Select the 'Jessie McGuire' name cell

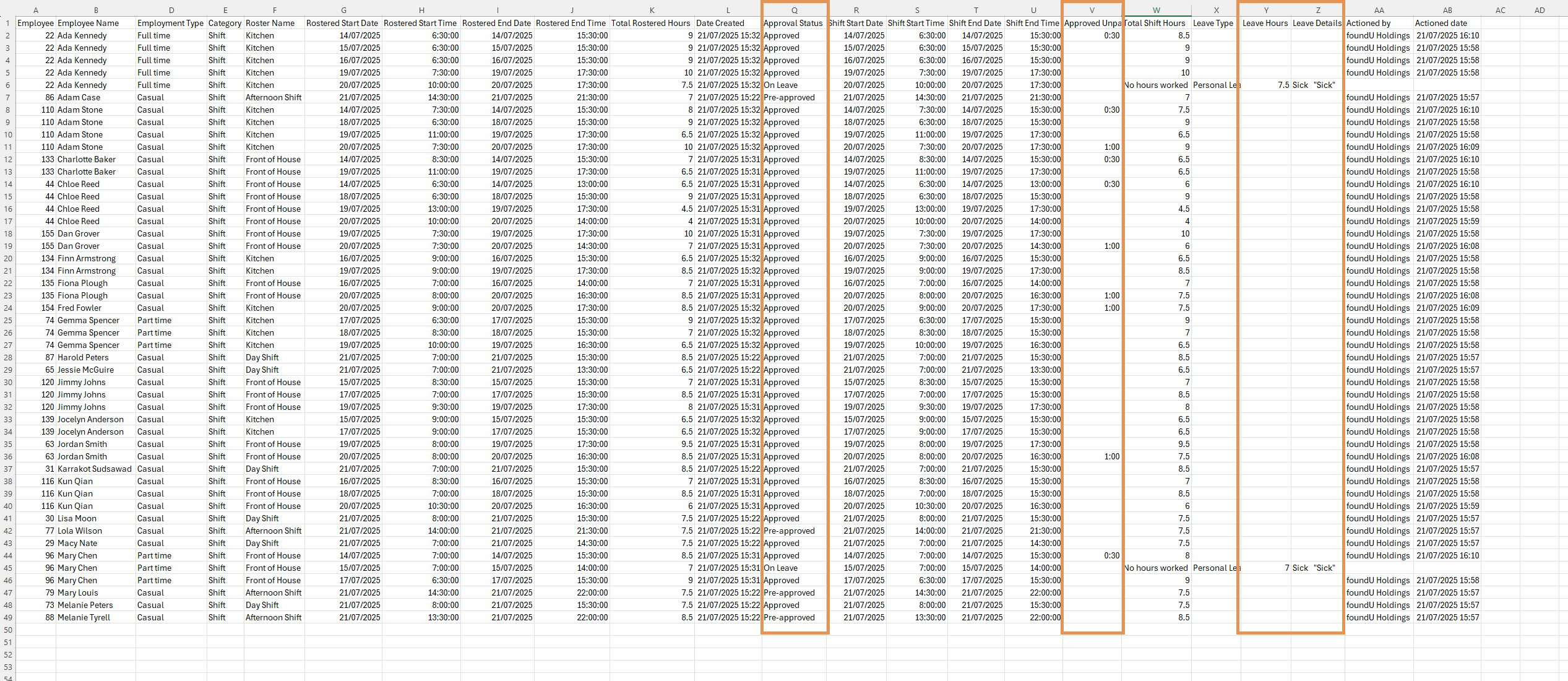[85, 370]
